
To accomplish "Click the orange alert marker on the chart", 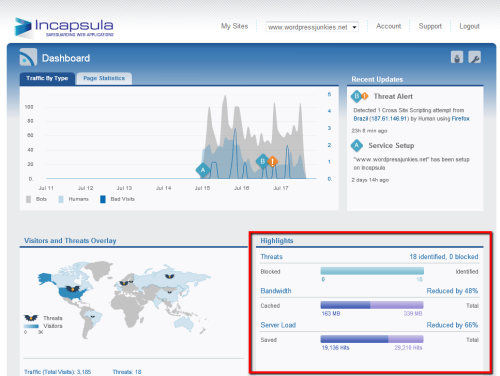I will 273,162.
